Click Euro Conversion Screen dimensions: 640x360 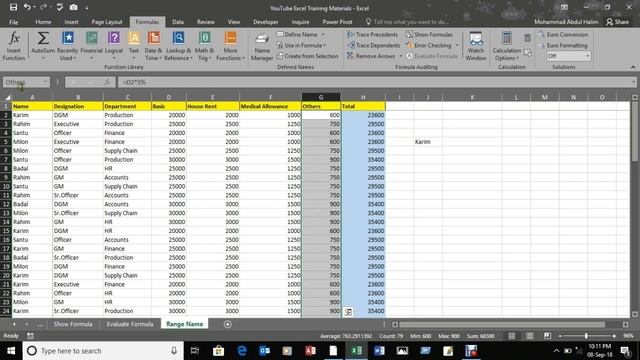pyautogui.click(x=563, y=35)
